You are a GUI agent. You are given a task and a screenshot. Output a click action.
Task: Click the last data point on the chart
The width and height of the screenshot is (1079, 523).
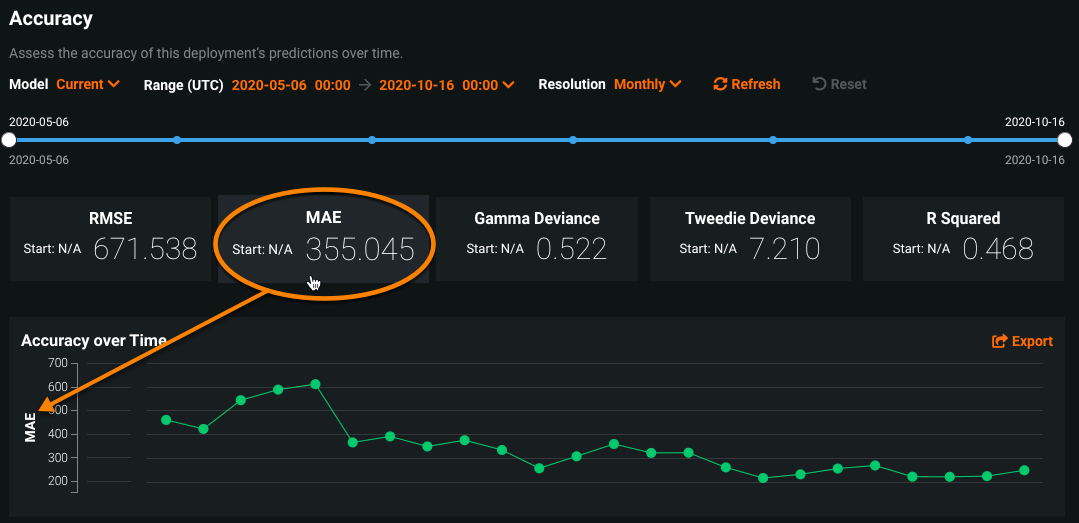1024,470
